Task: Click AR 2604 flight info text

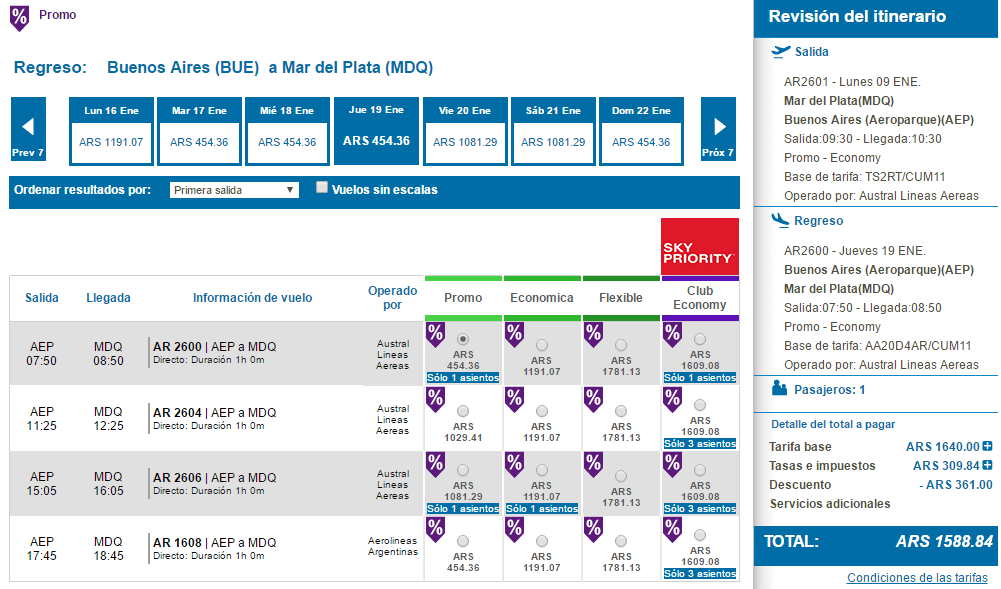Action: [x=214, y=419]
